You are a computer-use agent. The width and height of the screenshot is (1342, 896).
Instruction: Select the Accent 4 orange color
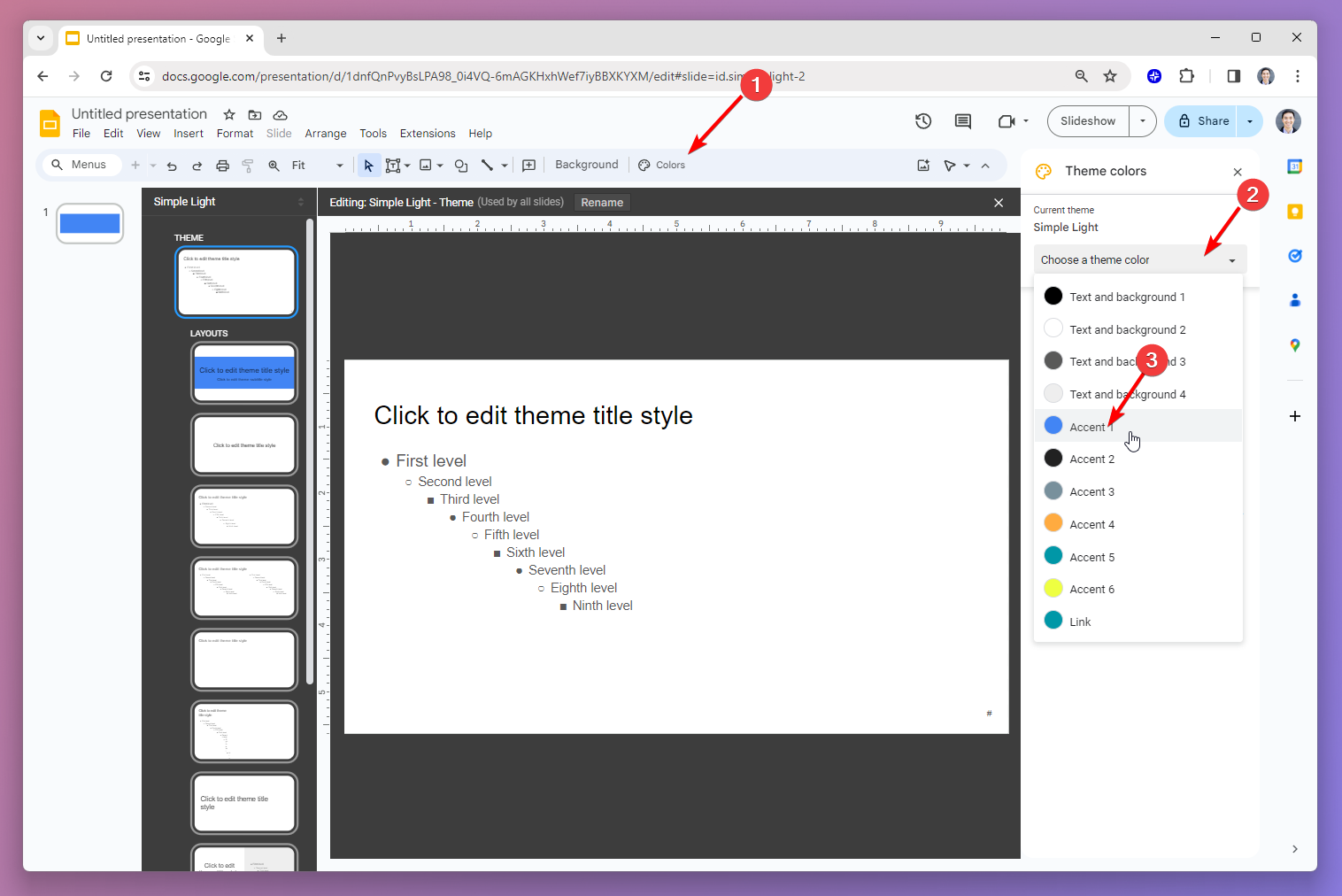tap(1138, 524)
